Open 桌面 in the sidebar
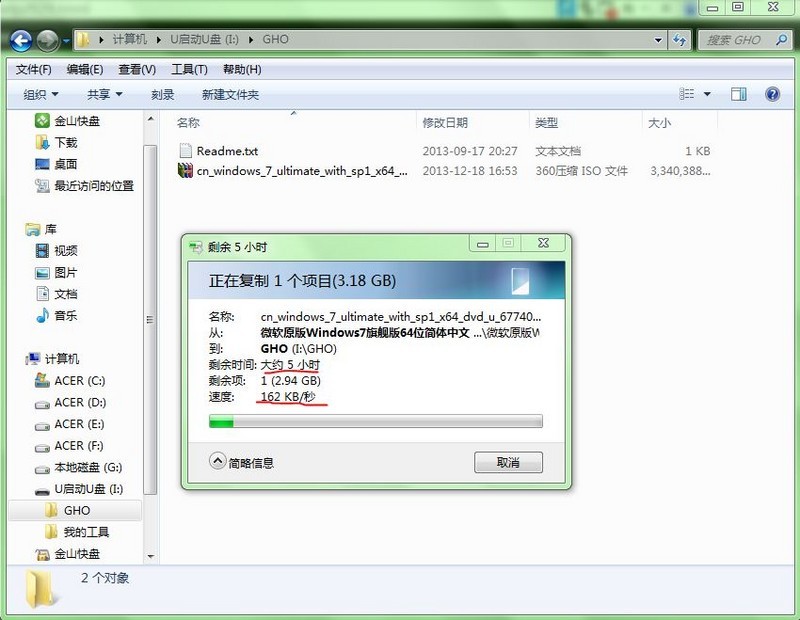Viewport: 800px width, 620px height. [56, 164]
